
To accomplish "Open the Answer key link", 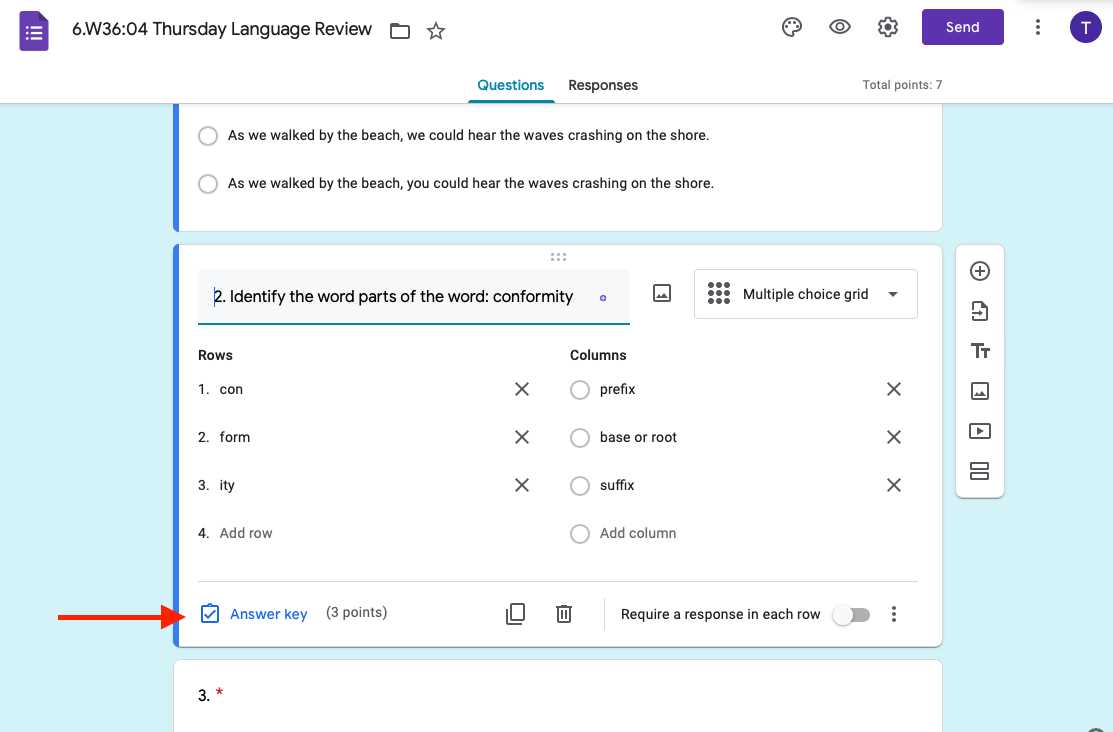I will coord(268,614).
